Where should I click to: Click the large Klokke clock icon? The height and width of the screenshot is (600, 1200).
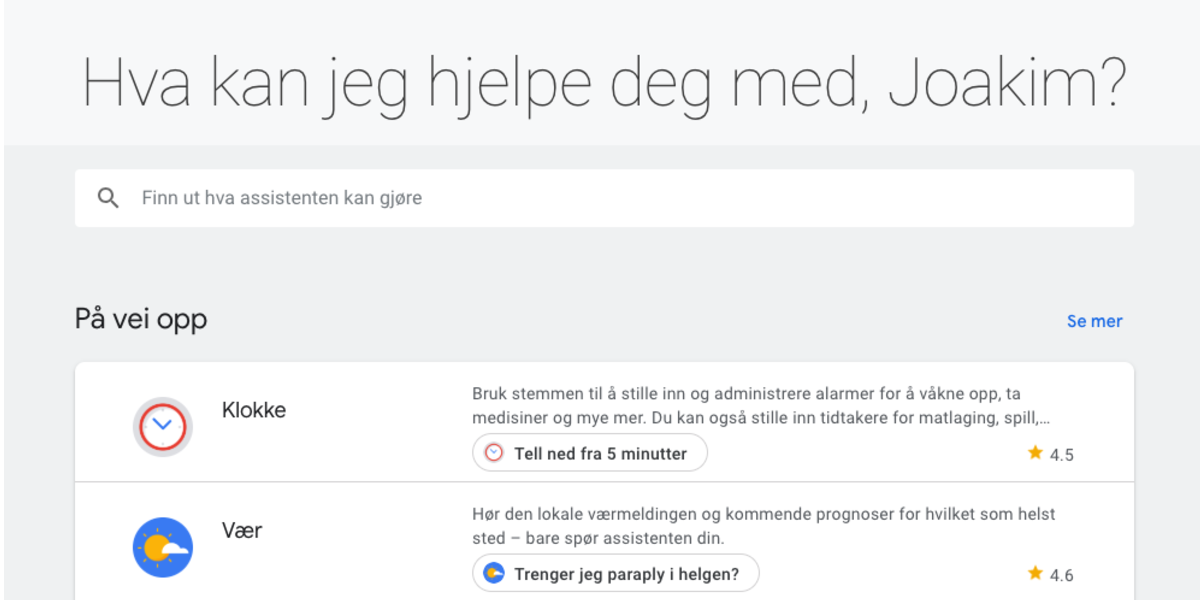[x=163, y=427]
